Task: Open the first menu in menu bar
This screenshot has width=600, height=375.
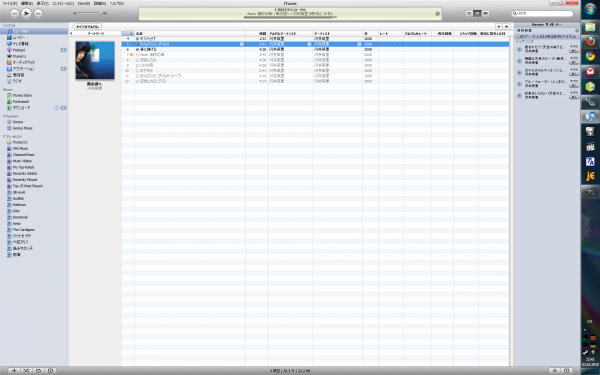Action: click(10, 3)
